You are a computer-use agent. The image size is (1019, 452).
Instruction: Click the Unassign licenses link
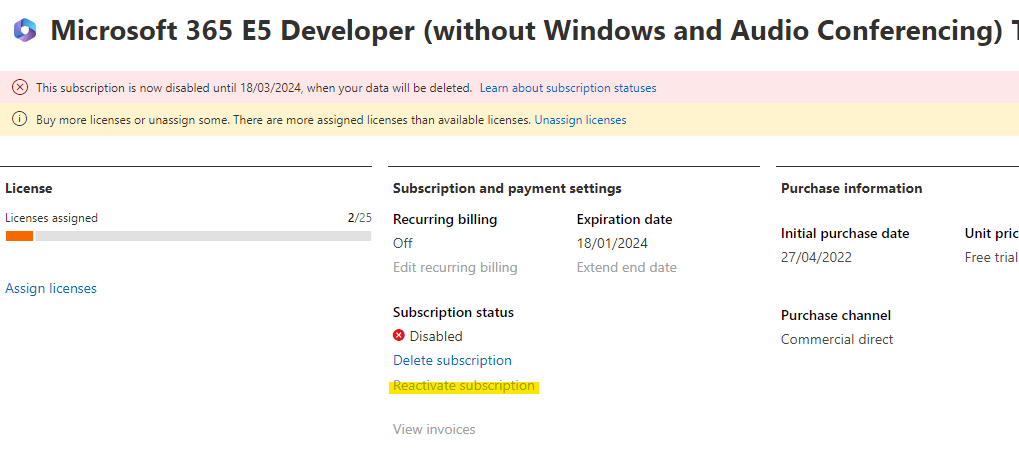(x=580, y=119)
